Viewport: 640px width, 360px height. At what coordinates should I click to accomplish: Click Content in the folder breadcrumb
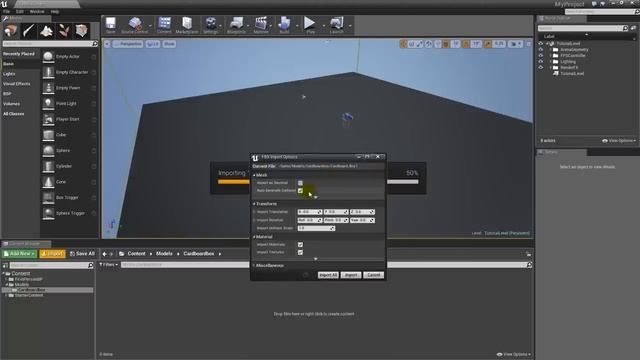136,253
